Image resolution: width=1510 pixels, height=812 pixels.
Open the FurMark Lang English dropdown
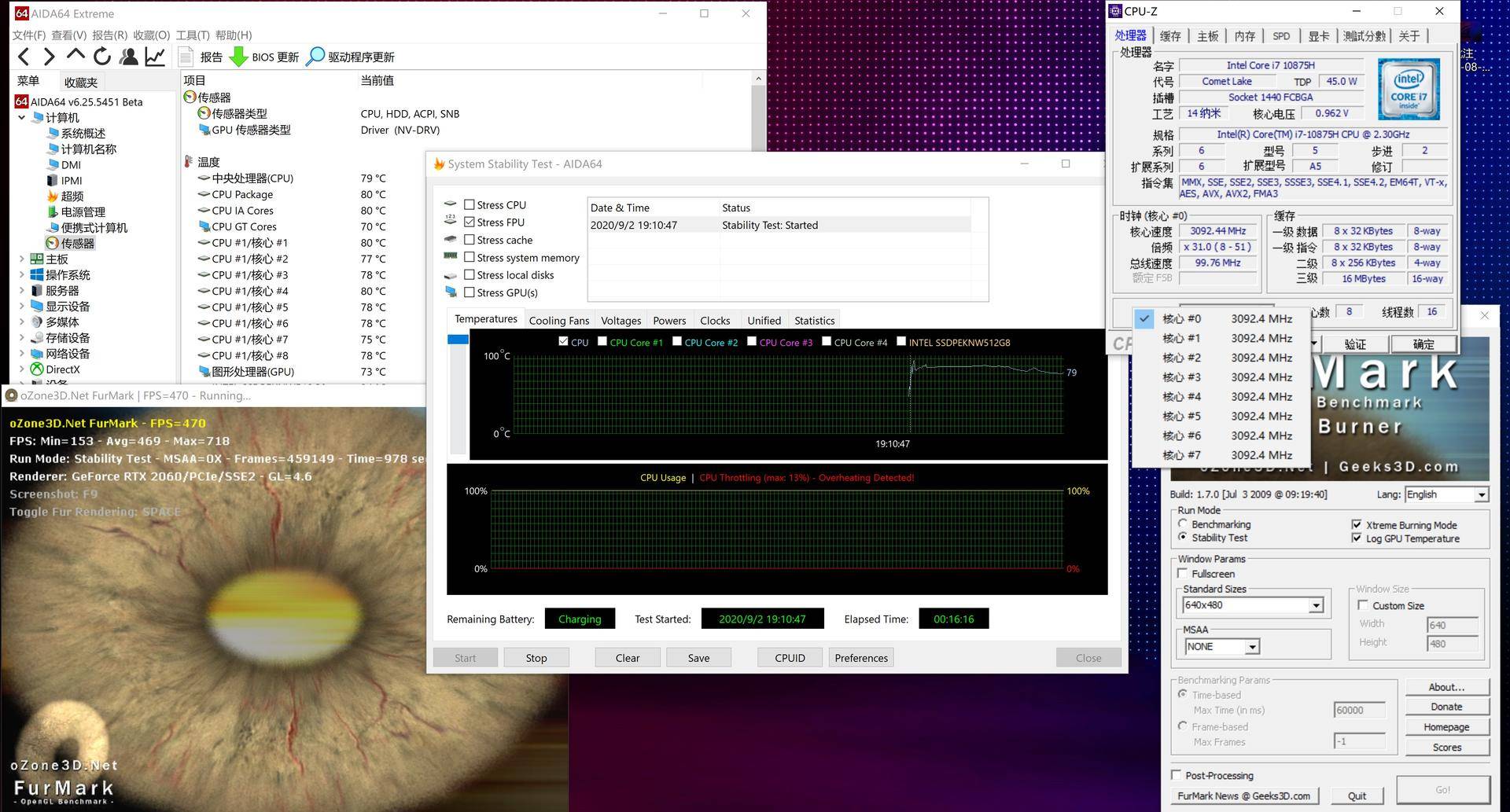click(x=1481, y=494)
